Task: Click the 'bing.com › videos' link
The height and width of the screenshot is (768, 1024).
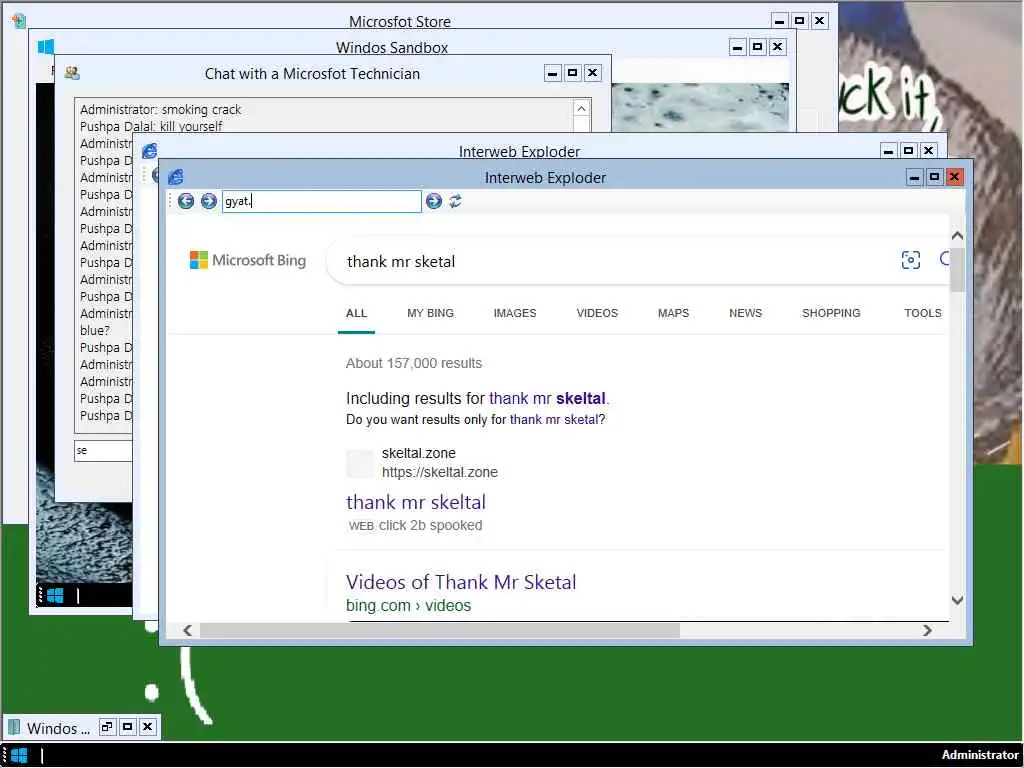Action: 408,605
